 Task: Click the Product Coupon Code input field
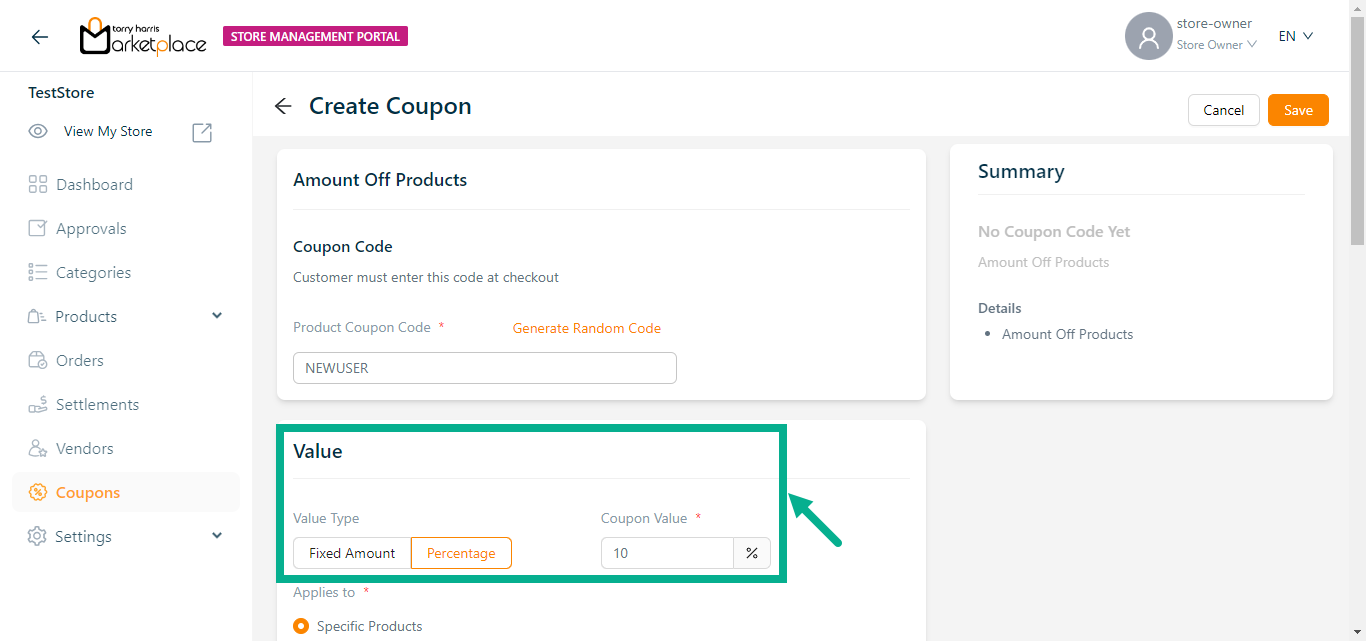click(485, 368)
